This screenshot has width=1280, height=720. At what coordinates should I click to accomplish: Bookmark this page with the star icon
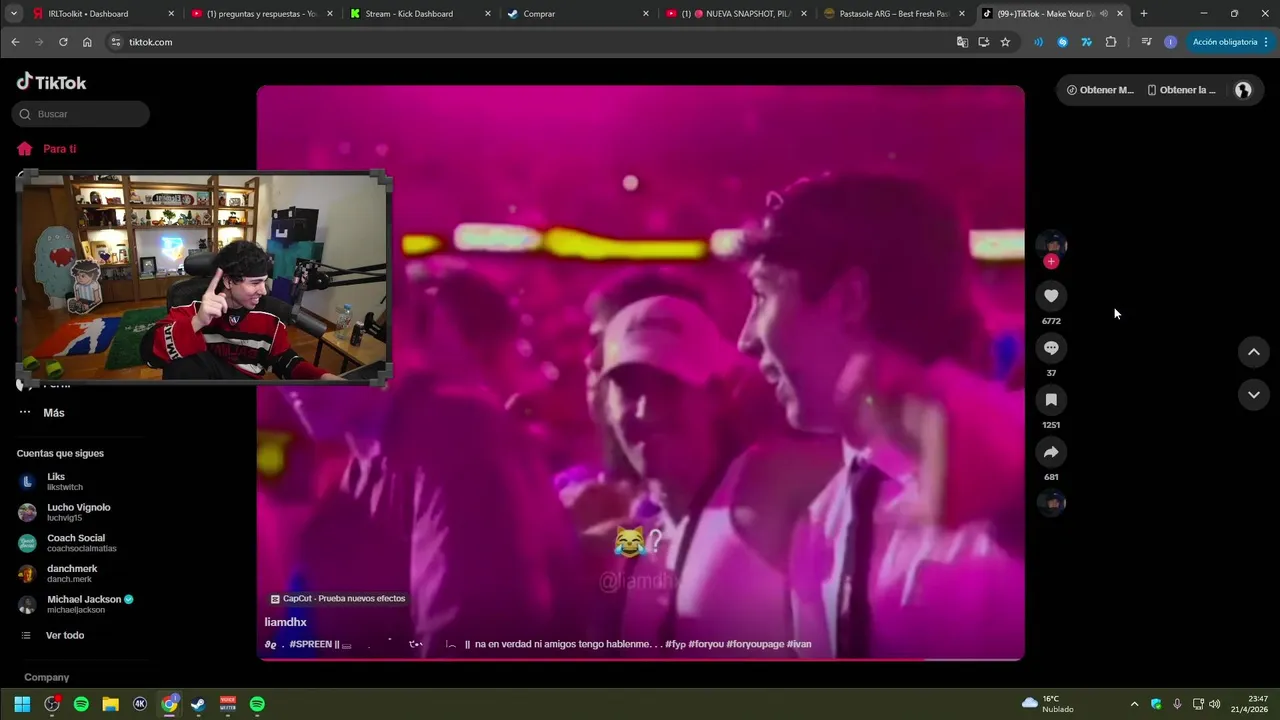1005,42
